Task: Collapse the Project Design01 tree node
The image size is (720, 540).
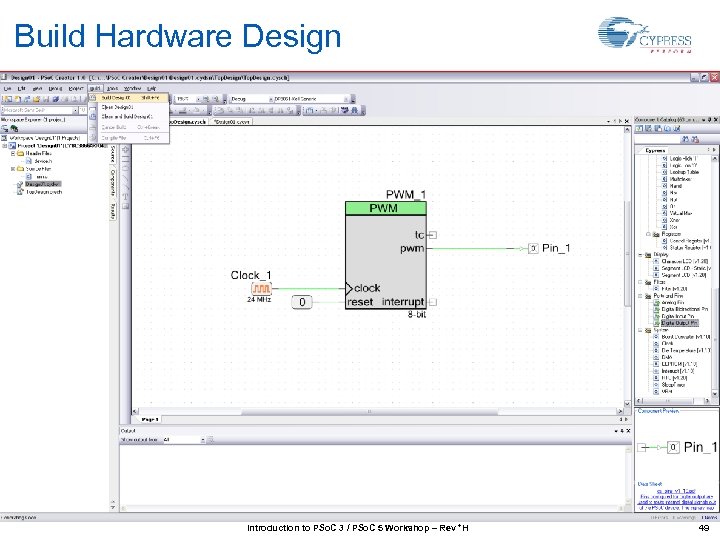Action: tap(5, 146)
